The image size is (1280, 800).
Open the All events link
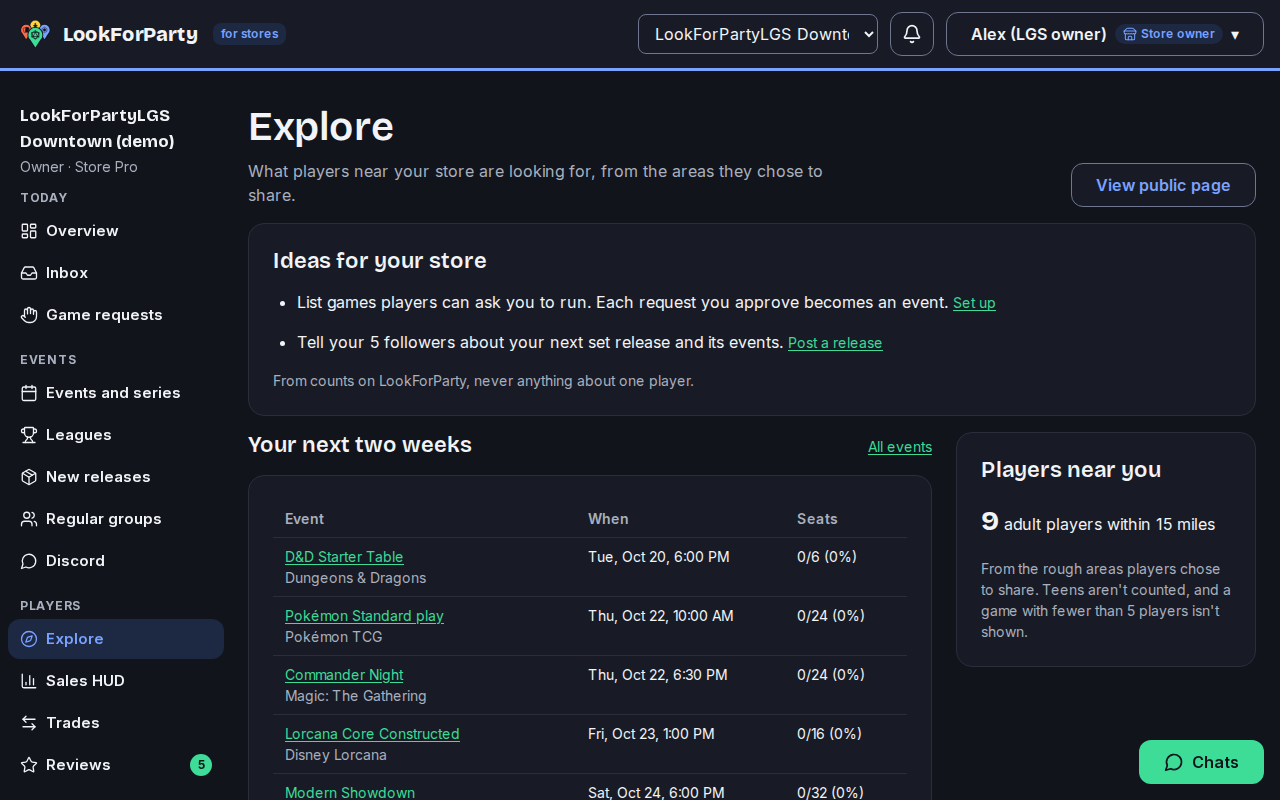(900, 447)
